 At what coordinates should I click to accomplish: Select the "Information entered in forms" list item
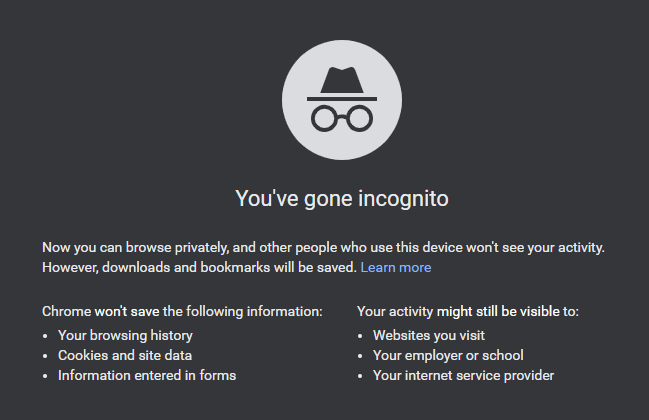[147, 375]
